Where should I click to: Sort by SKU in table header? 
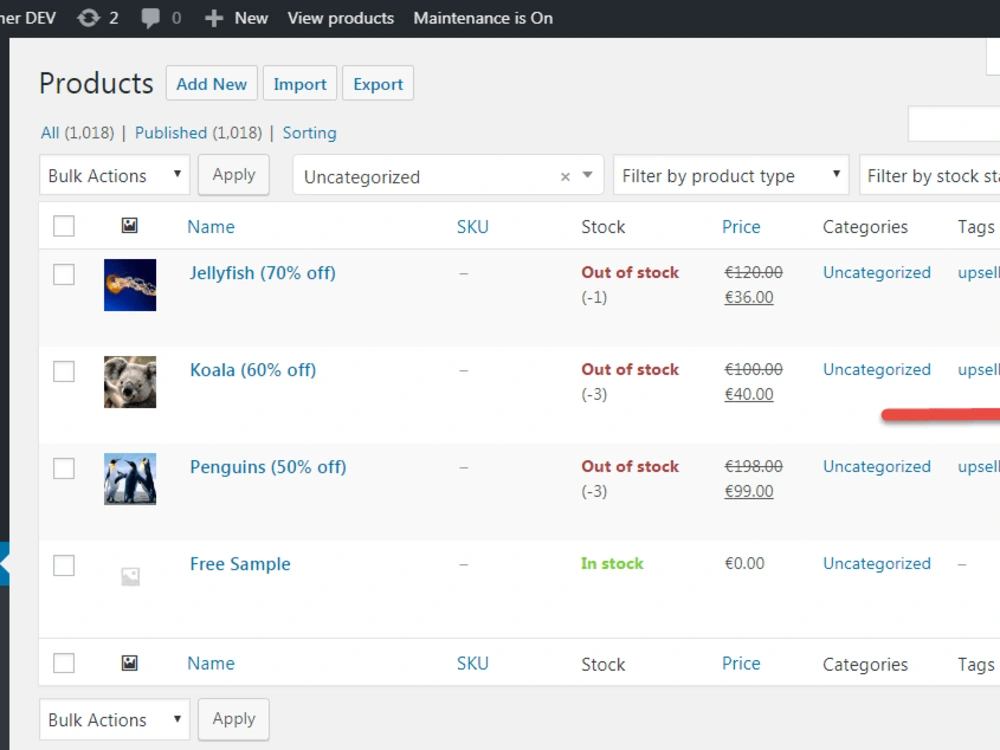click(x=473, y=226)
